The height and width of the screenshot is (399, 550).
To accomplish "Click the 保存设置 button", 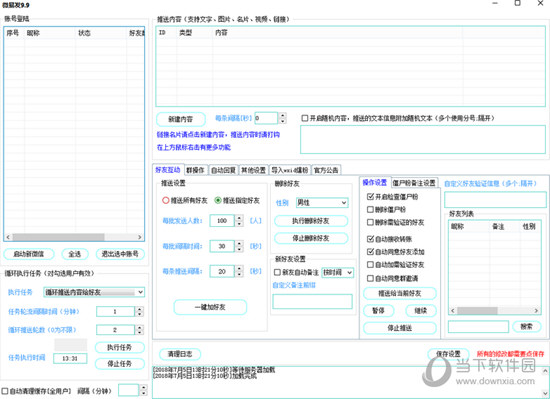I will 448,354.
